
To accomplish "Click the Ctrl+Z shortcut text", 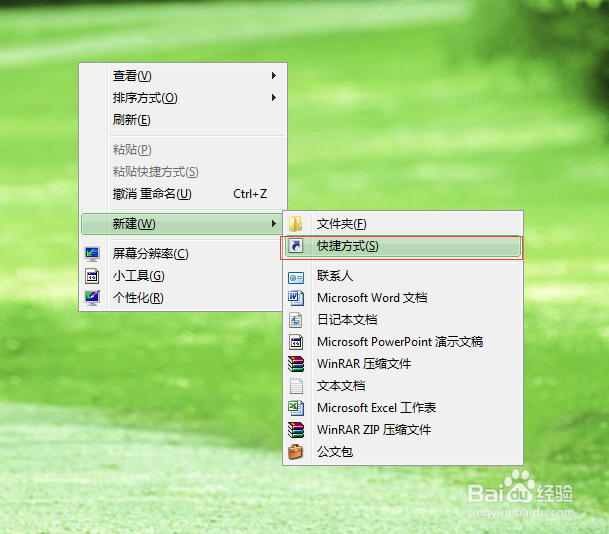I will tap(250, 194).
